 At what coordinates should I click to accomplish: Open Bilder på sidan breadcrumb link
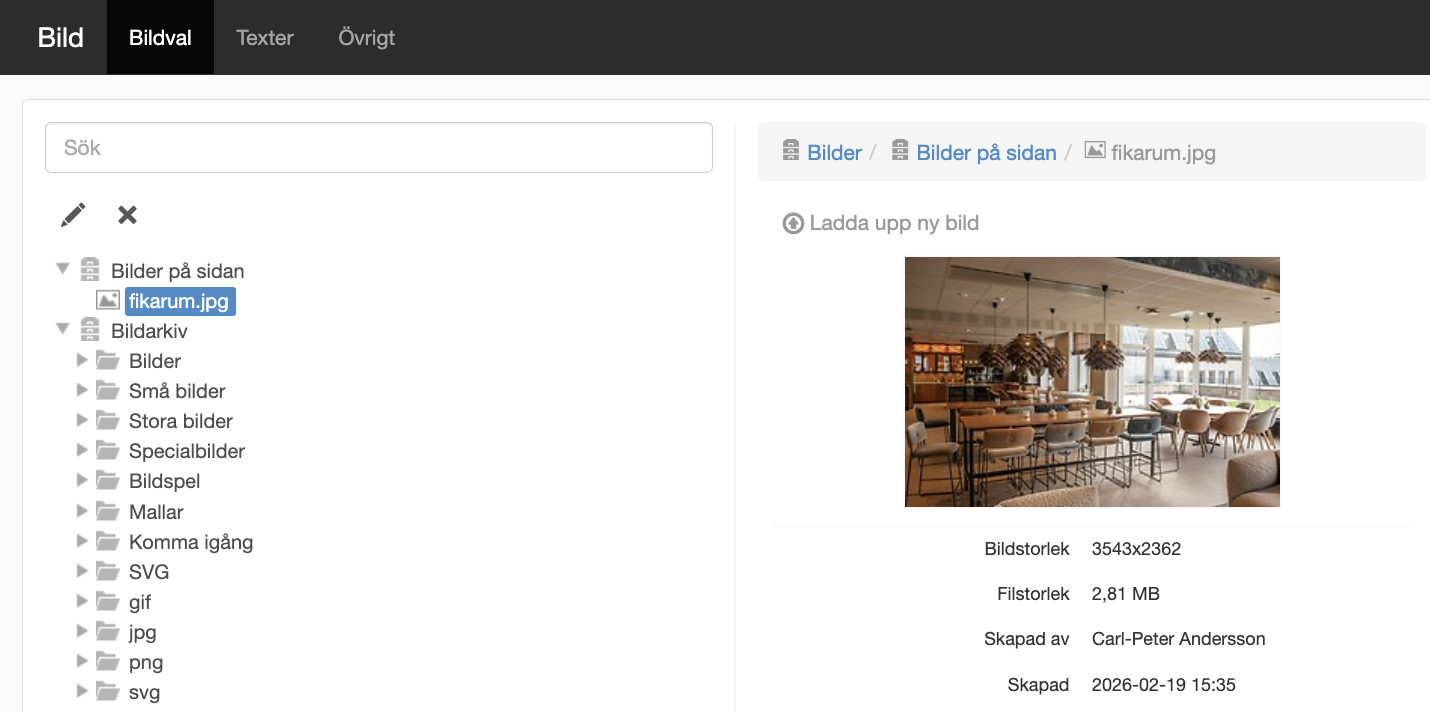pos(987,153)
